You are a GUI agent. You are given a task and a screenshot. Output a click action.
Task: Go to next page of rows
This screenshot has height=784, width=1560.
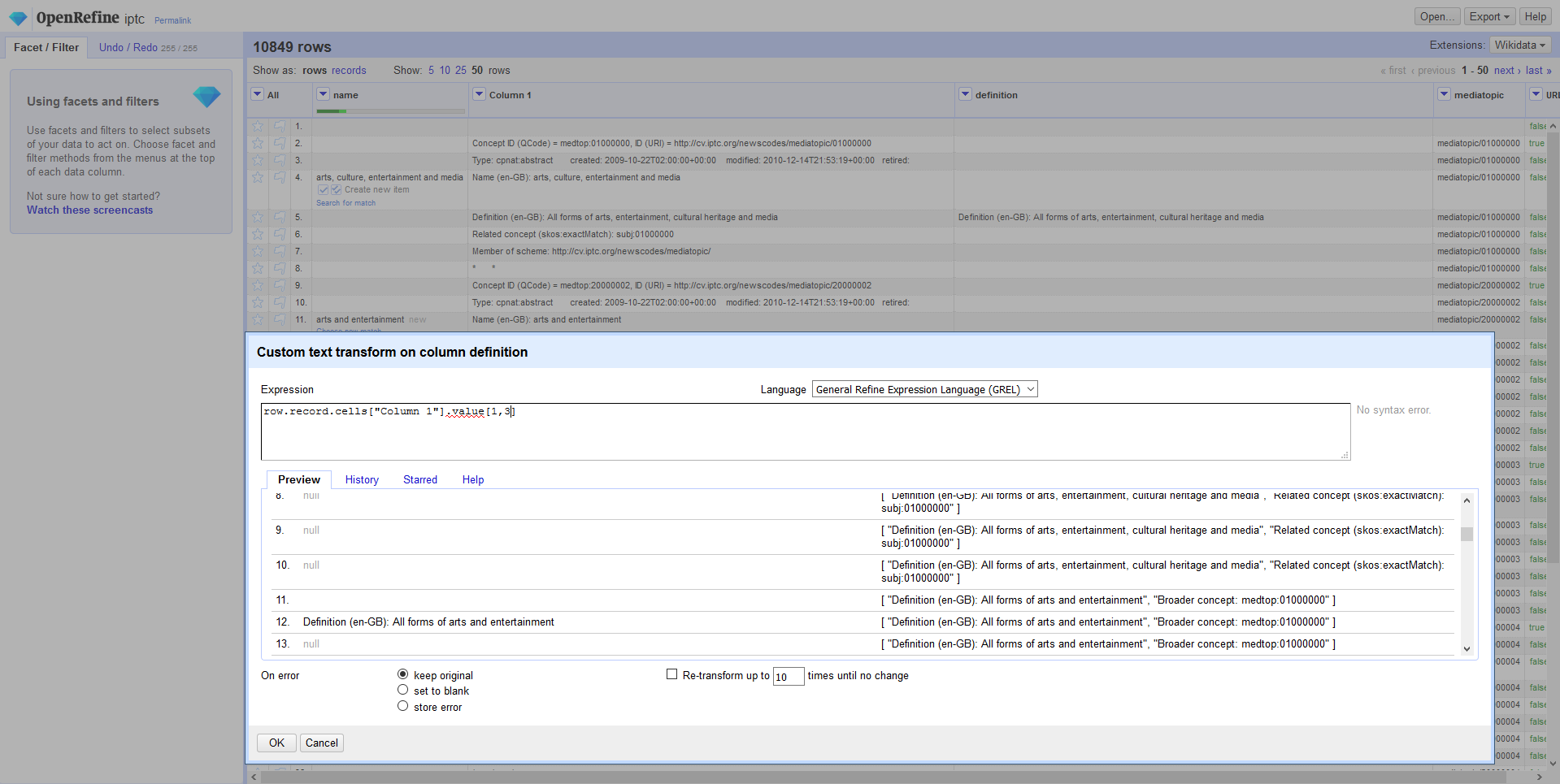[1507, 71]
